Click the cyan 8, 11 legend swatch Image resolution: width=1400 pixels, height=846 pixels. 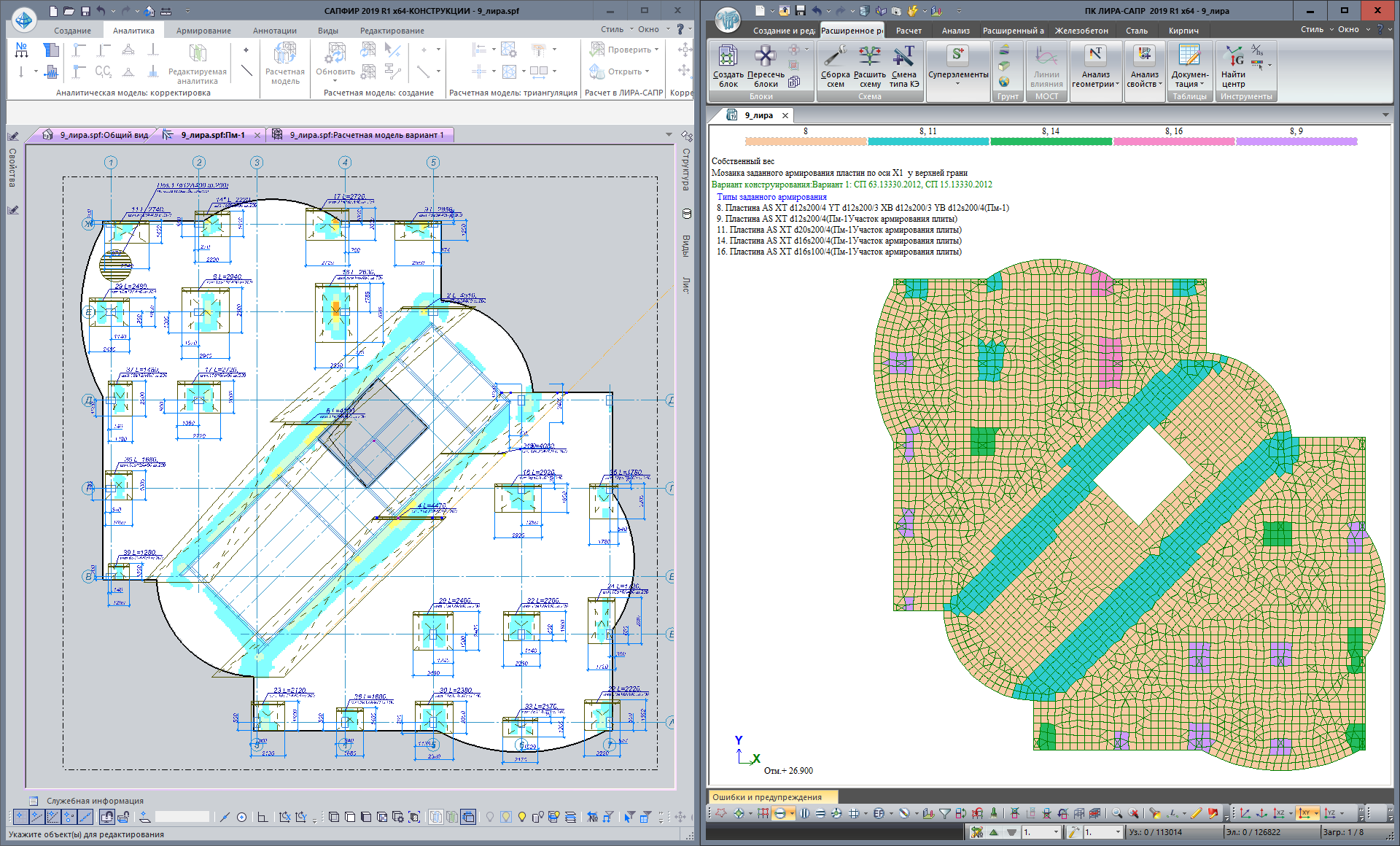[927, 141]
